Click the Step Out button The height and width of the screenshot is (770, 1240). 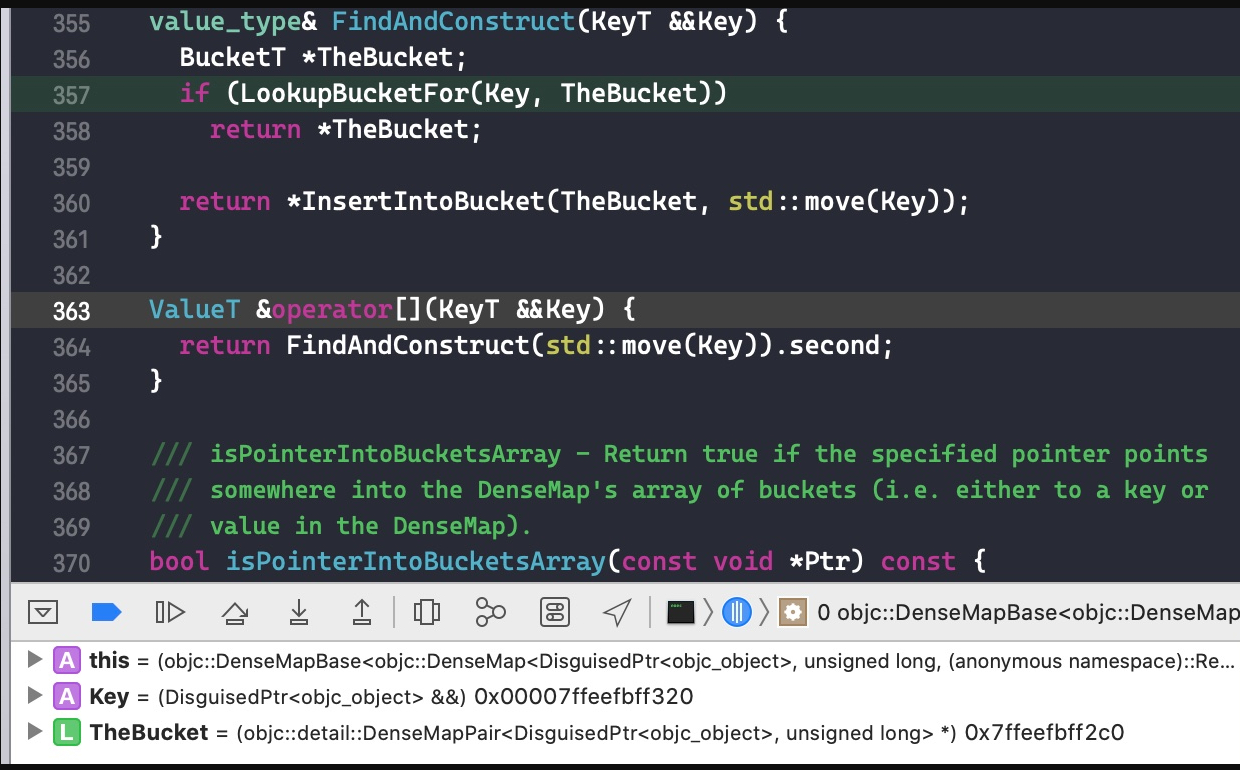pyautogui.click(x=362, y=612)
